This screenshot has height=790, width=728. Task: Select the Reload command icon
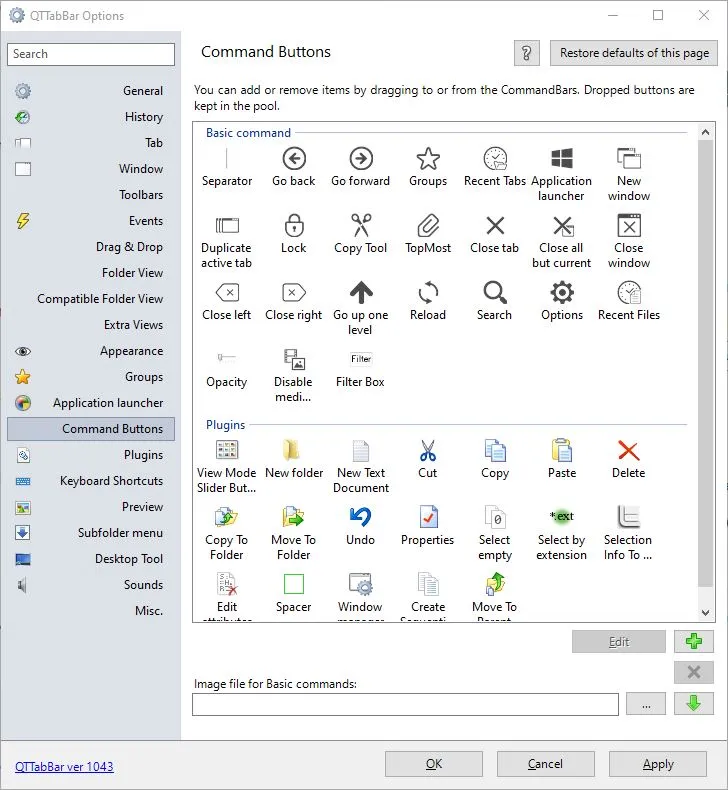(x=428, y=293)
